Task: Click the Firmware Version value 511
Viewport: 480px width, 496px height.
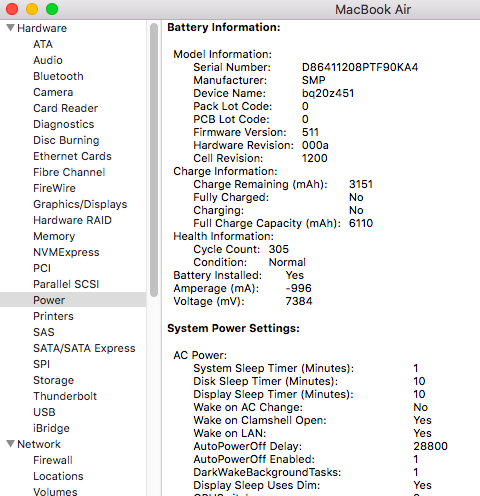Action: click(x=310, y=132)
